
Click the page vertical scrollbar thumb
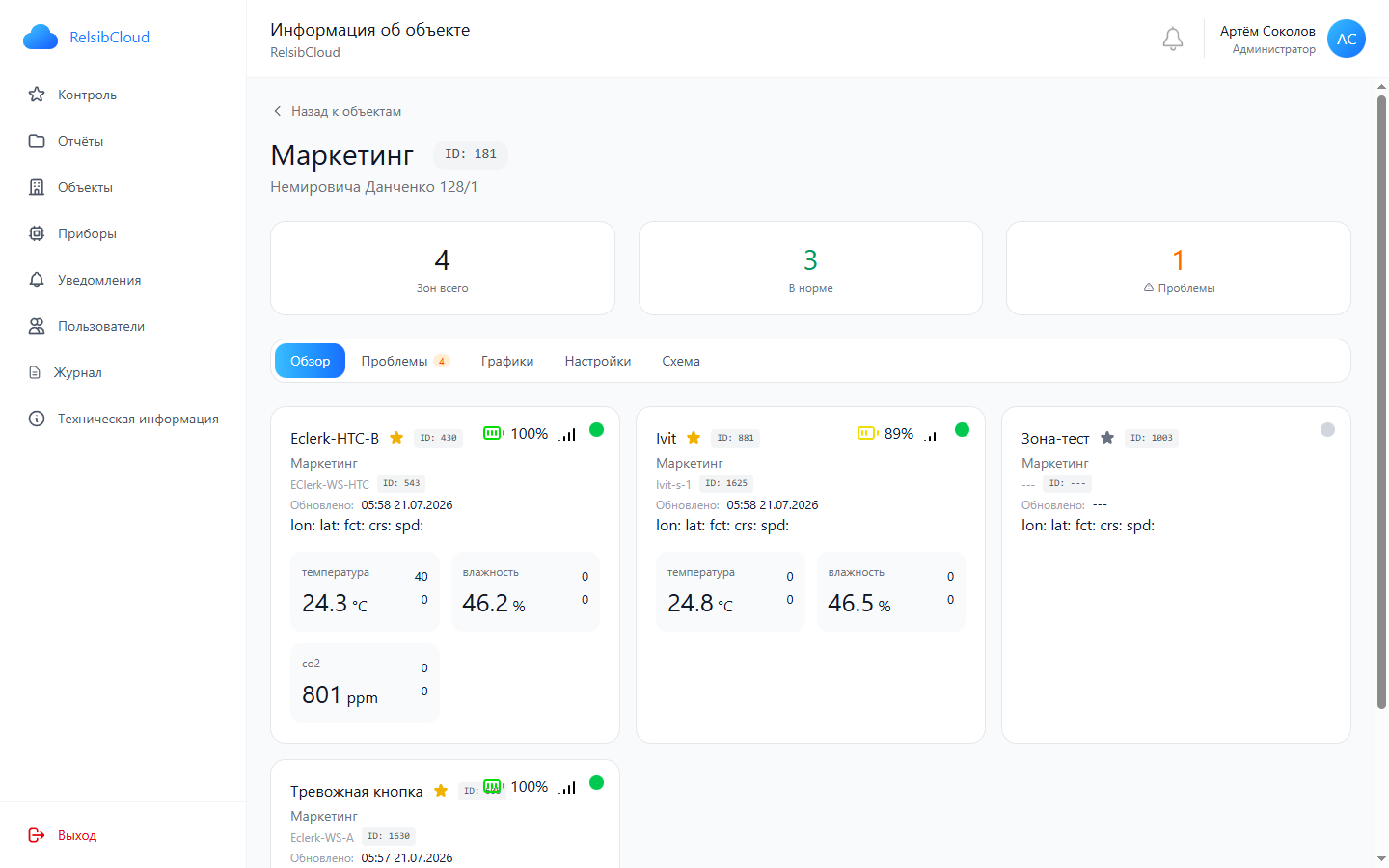(x=1381, y=402)
